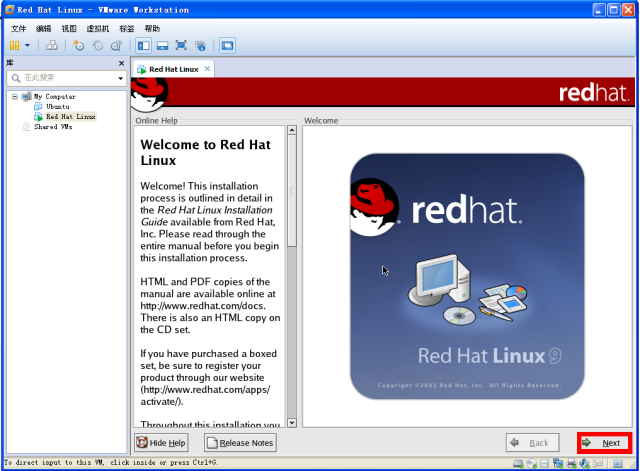Click Next to continue installation
The image size is (640, 471).
604,443
